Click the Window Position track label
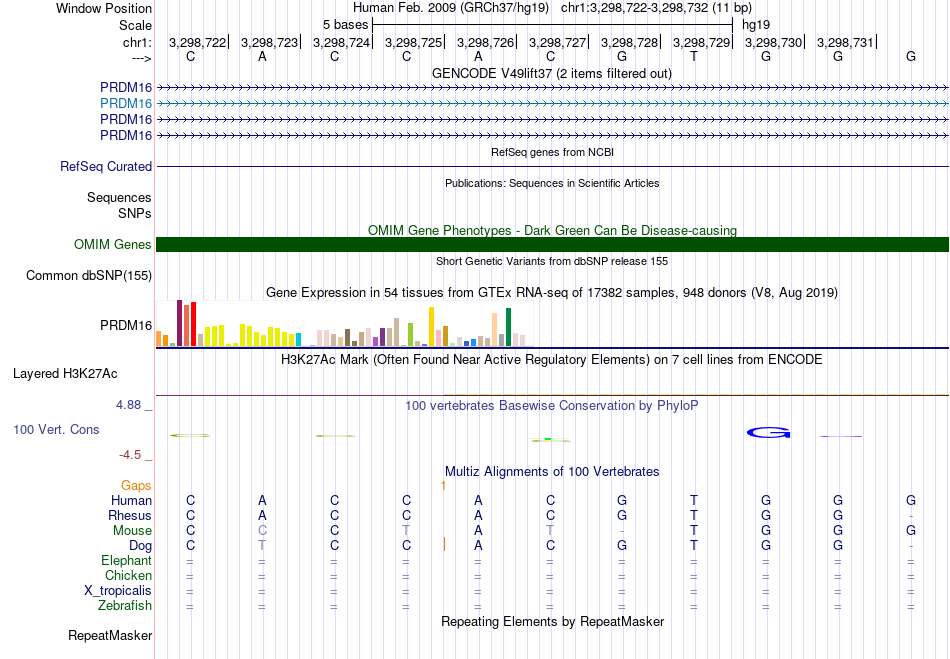Screen dimensions: 950x659 click(104, 8)
